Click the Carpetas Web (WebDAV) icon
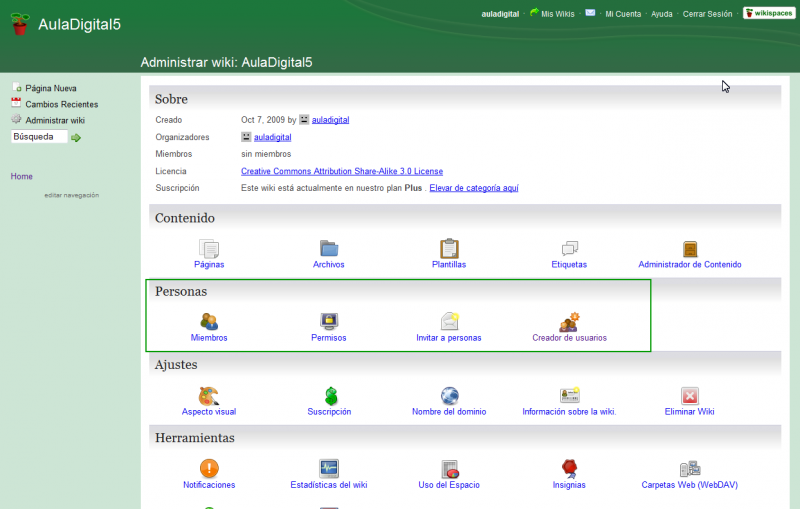 [690, 468]
